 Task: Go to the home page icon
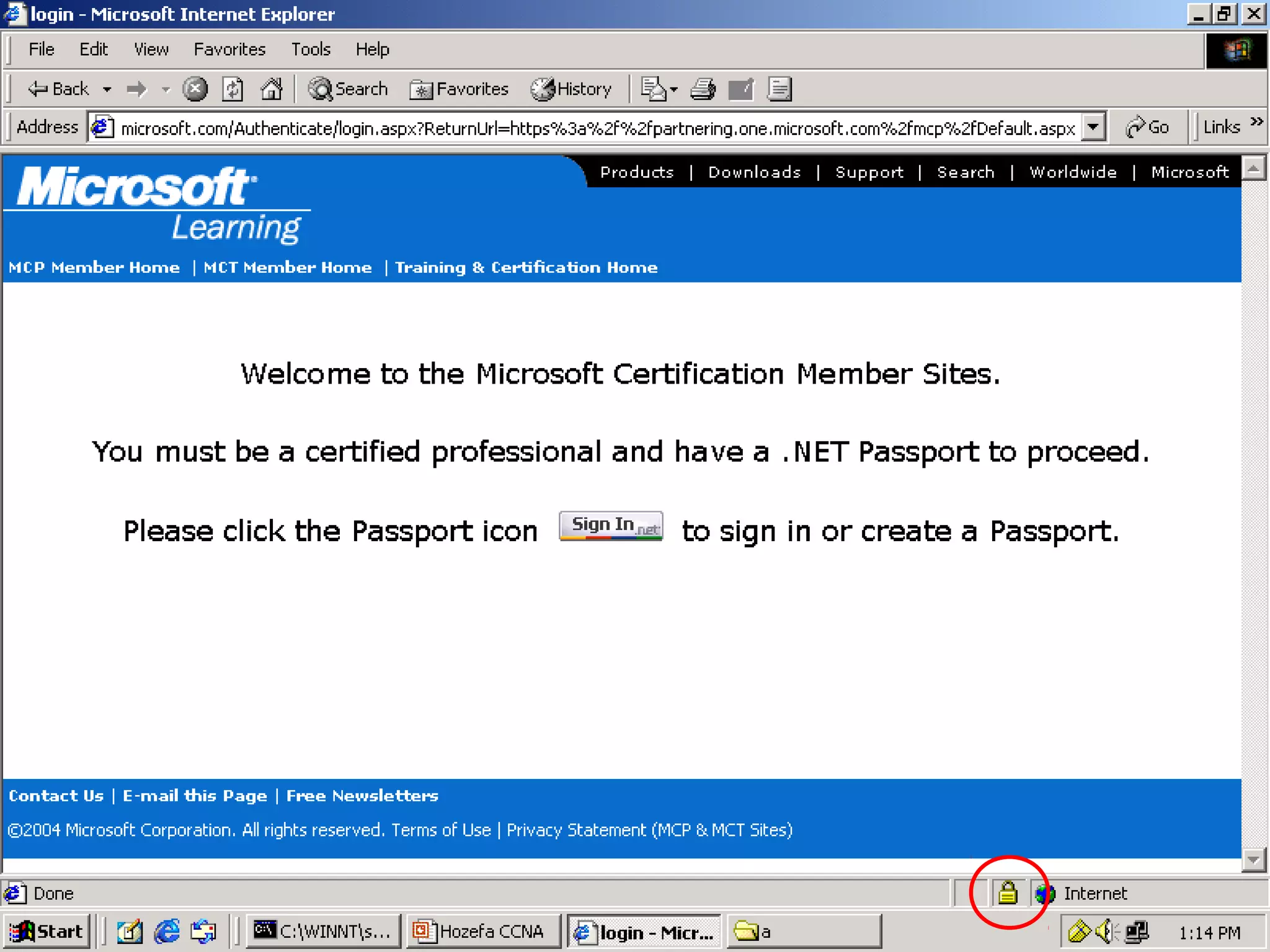pos(272,89)
